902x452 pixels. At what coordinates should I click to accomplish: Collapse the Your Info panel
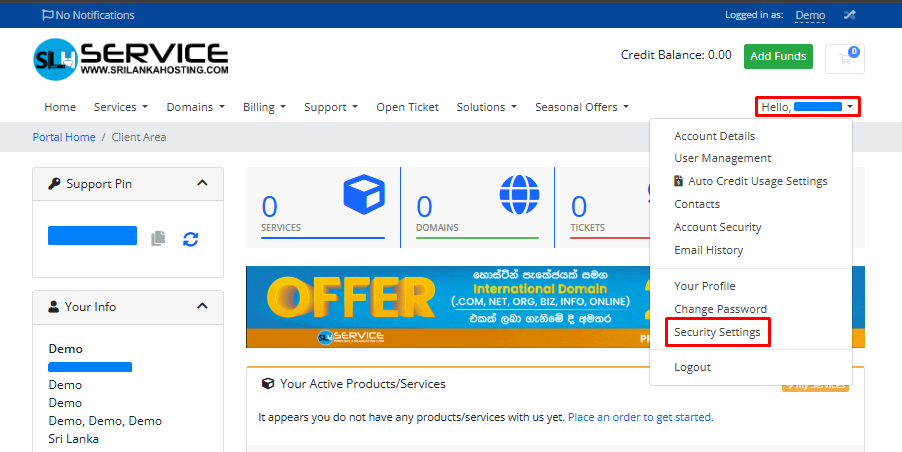pyautogui.click(x=202, y=306)
